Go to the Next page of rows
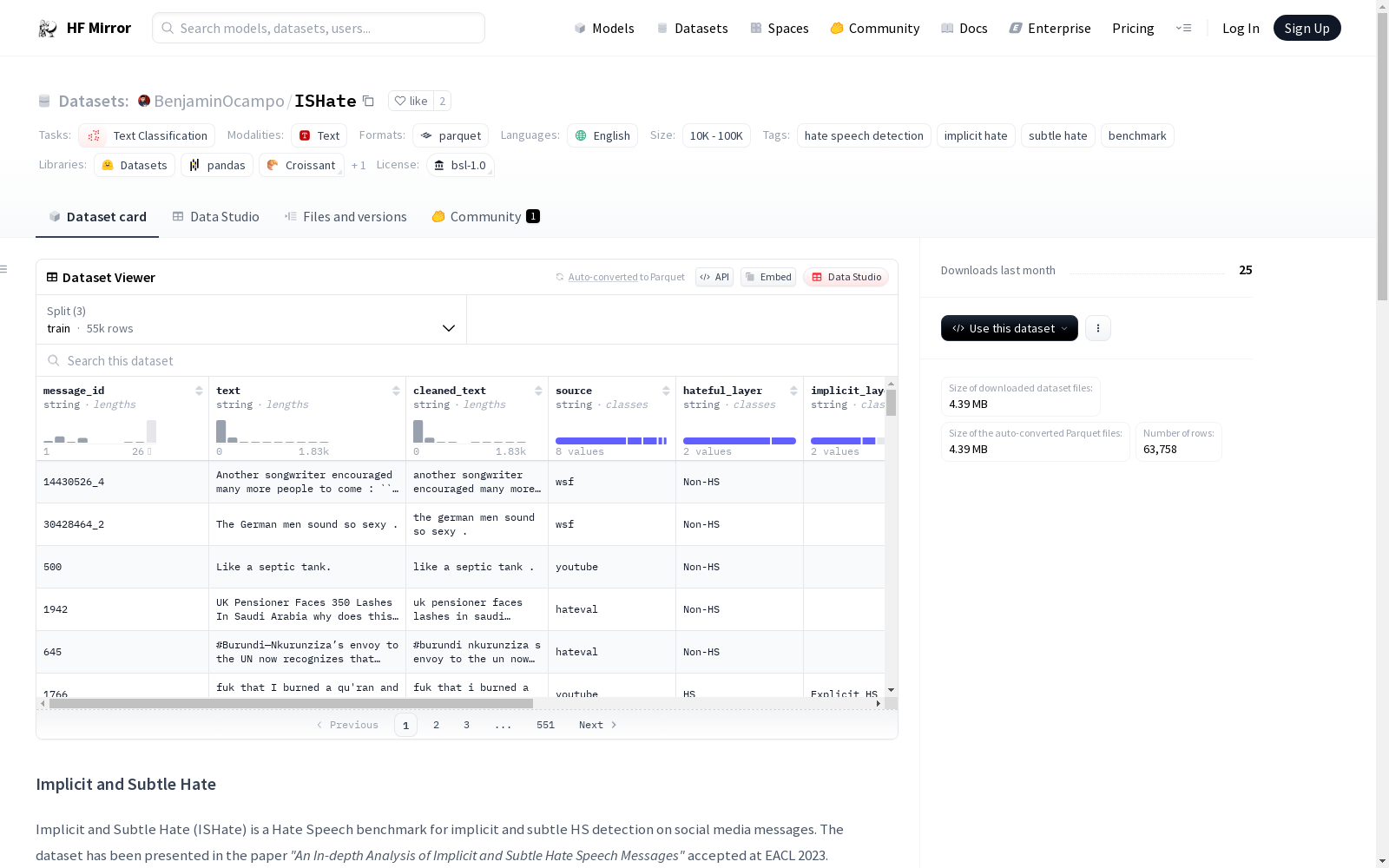This screenshot has width=1389, height=868. tap(598, 725)
